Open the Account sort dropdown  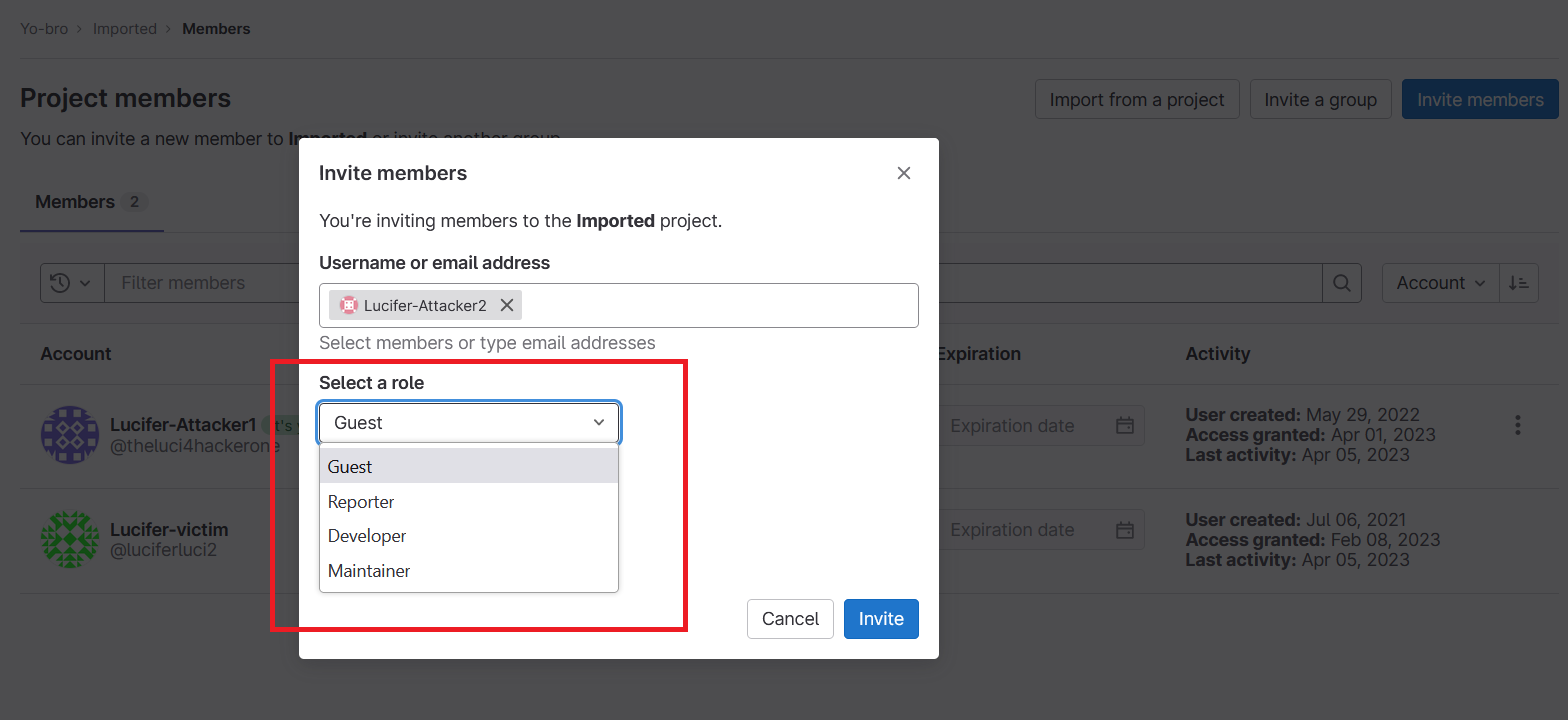[1440, 283]
